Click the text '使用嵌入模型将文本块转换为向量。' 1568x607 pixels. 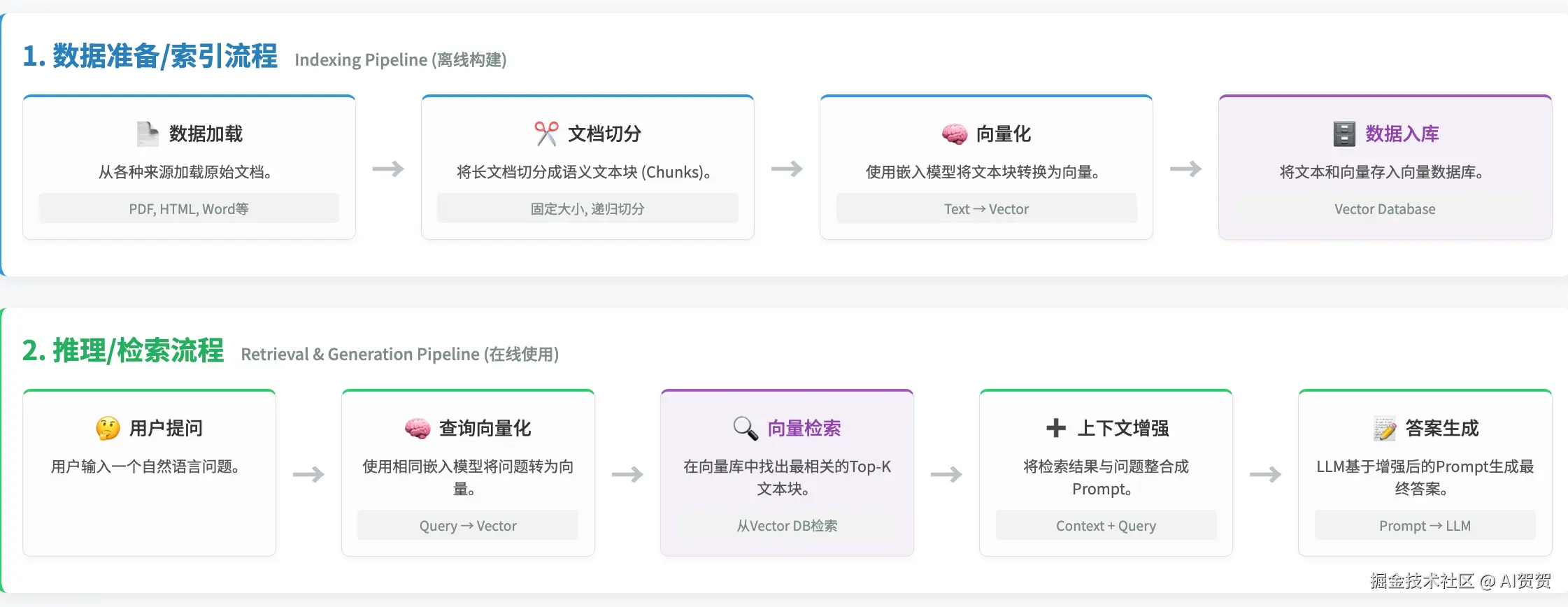(983, 171)
